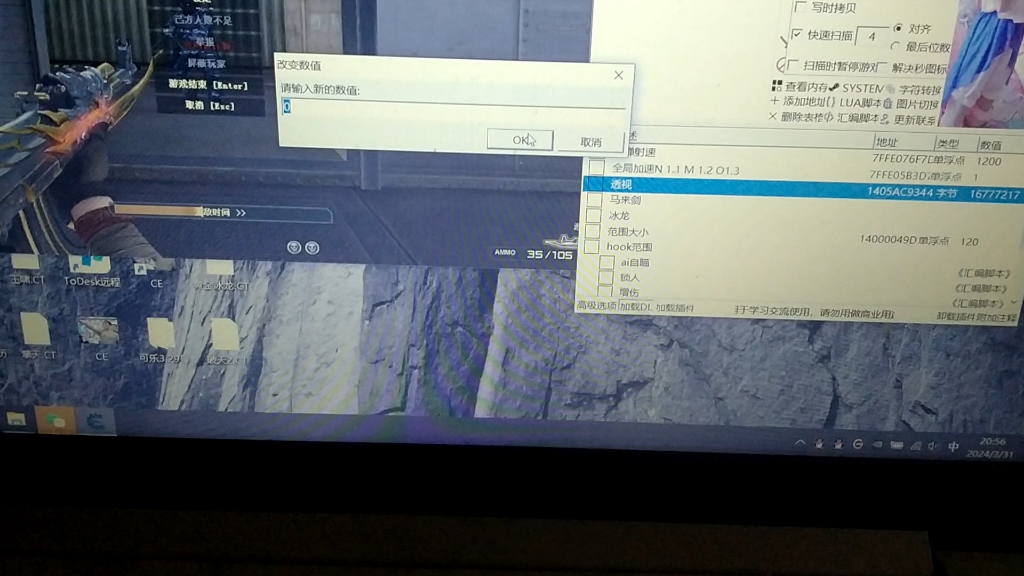Screen dimensions: 1024x576
Task: Toggle the 中 input method indicator
Action: 953,447
